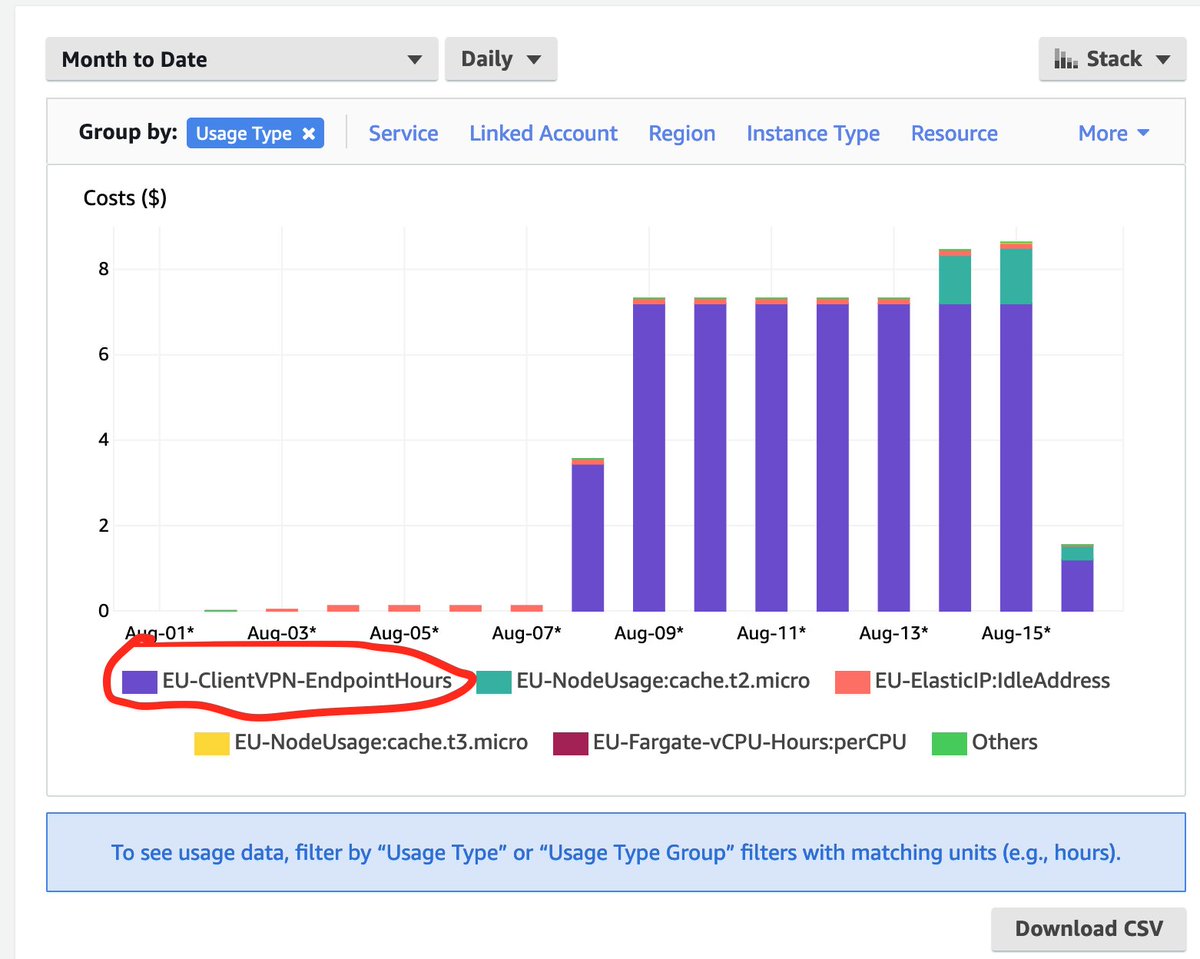Toggle the maroon EU-Fargate-vCPU-Hours:perCPU legend swatch
Viewport: 1200px width, 959px height.
[x=571, y=743]
